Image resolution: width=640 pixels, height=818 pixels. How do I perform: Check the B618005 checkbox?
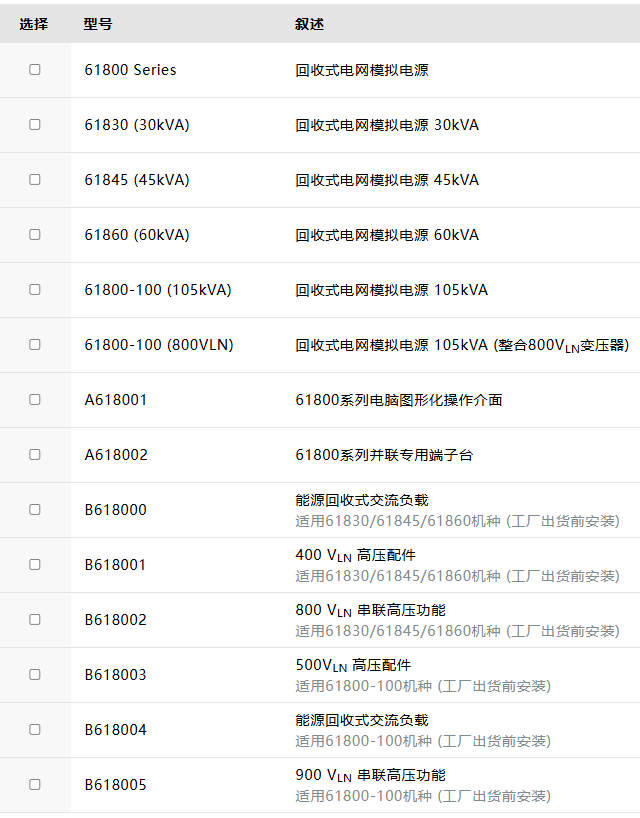click(x=34, y=785)
